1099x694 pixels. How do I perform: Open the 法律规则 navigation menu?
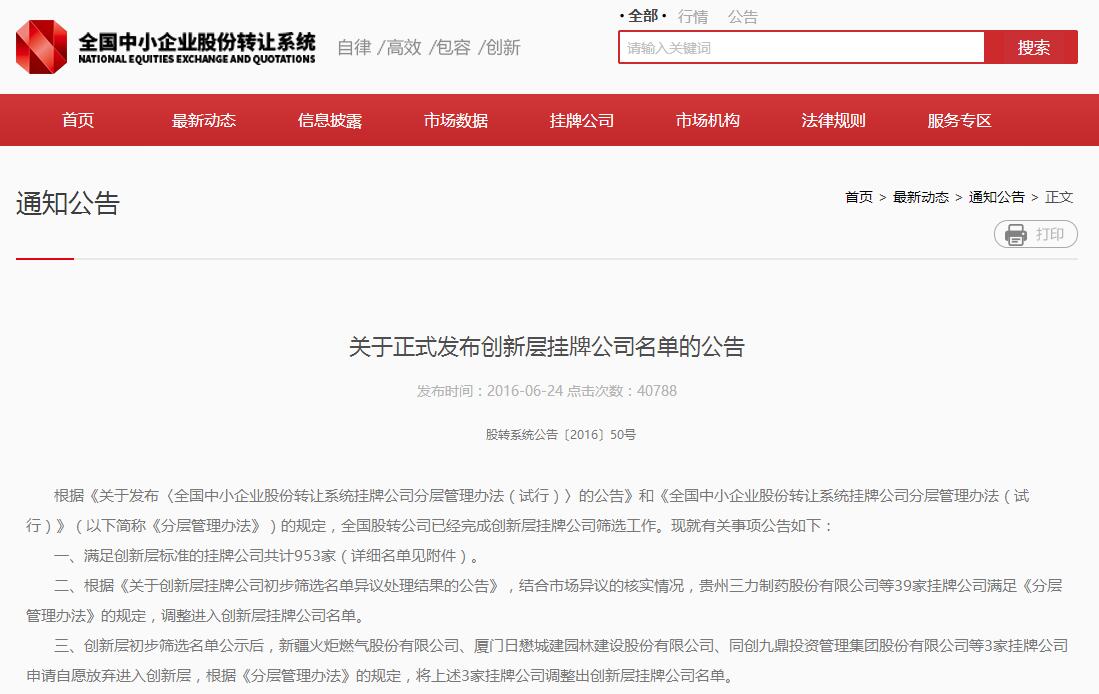(833, 120)
